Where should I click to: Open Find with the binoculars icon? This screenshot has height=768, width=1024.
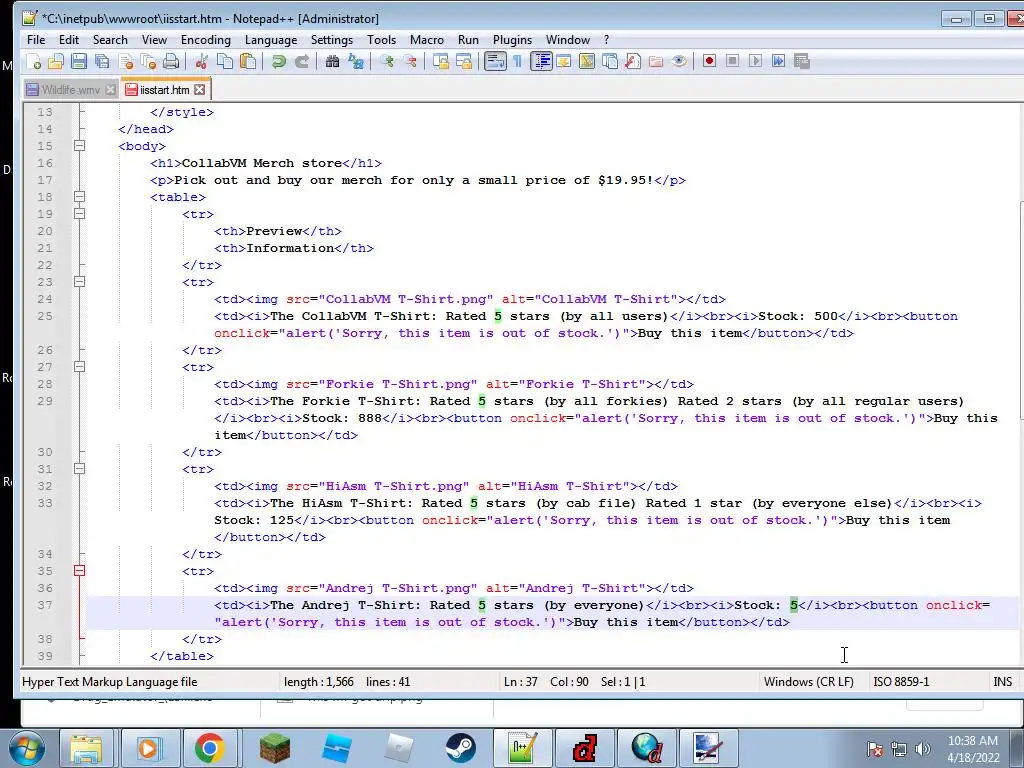(332, 61)
